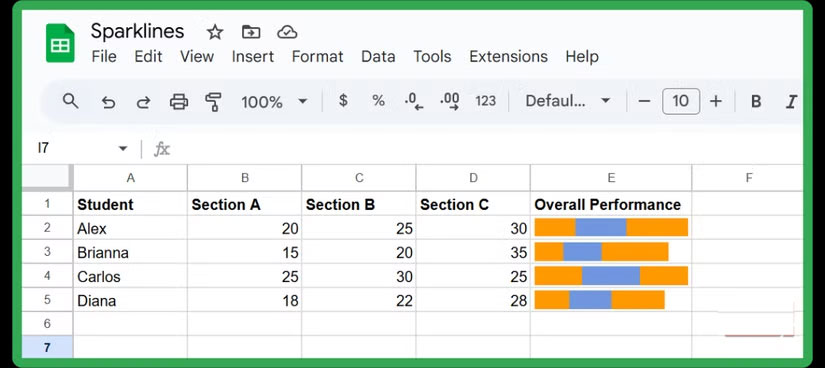
Task: Click Alex's sparkline bar chart
Action: click(611, 227)
